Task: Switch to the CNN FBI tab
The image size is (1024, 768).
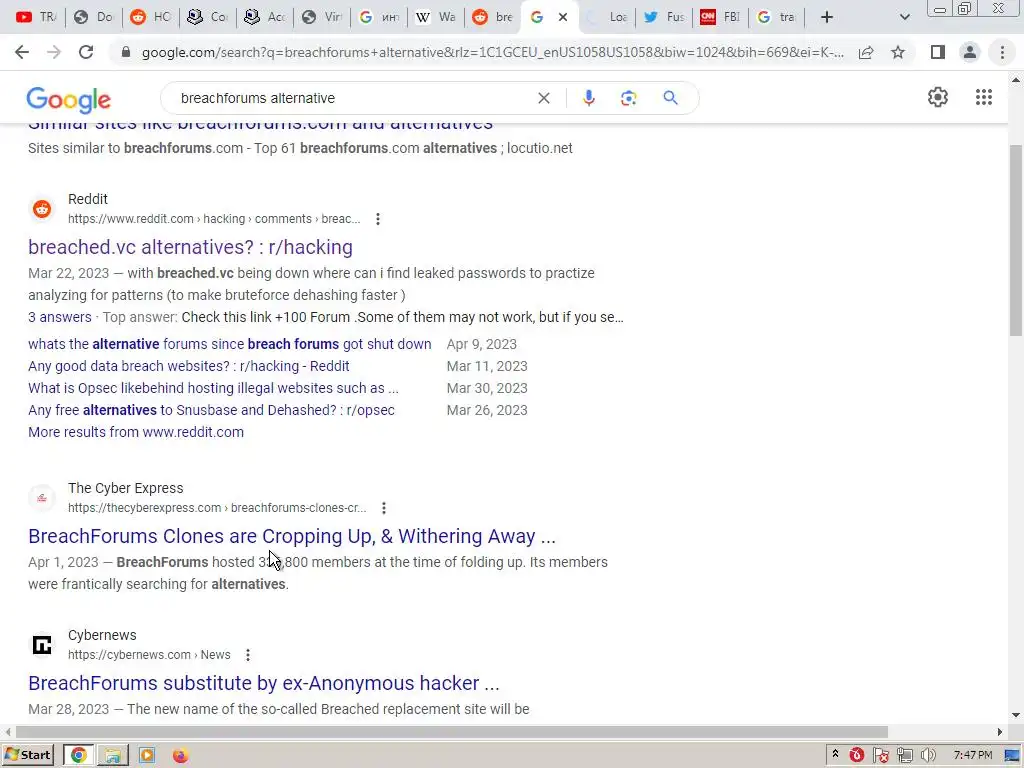Action: point(720,17)
